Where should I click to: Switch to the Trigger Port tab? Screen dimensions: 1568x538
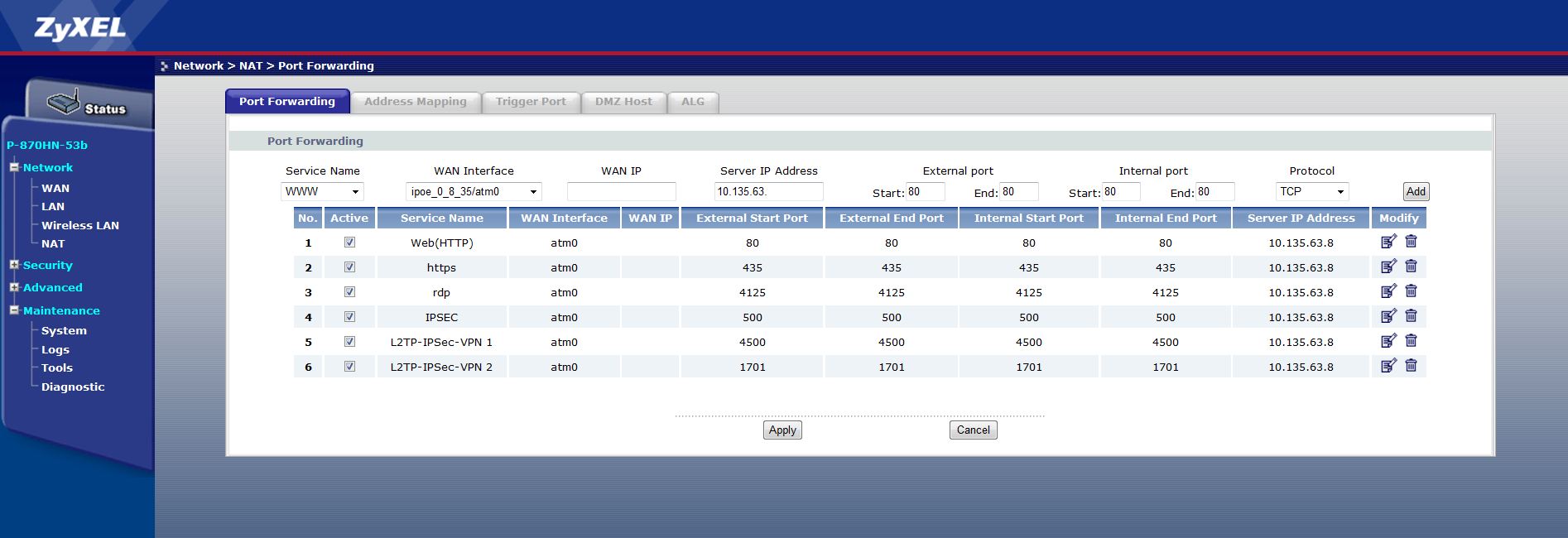(x=531, y=102)
